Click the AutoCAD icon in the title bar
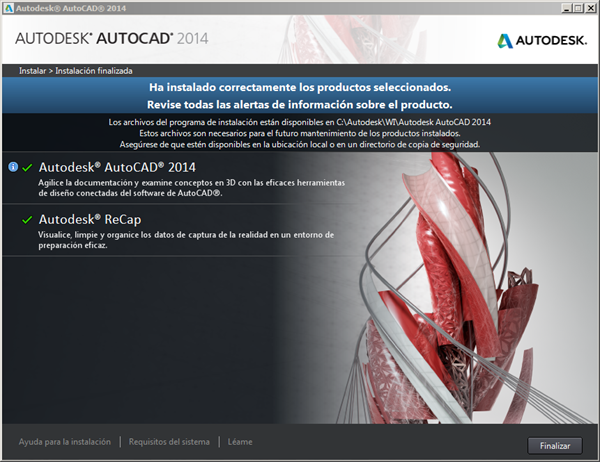The width and height of the screenshot is (600, 462). point(8,8)
